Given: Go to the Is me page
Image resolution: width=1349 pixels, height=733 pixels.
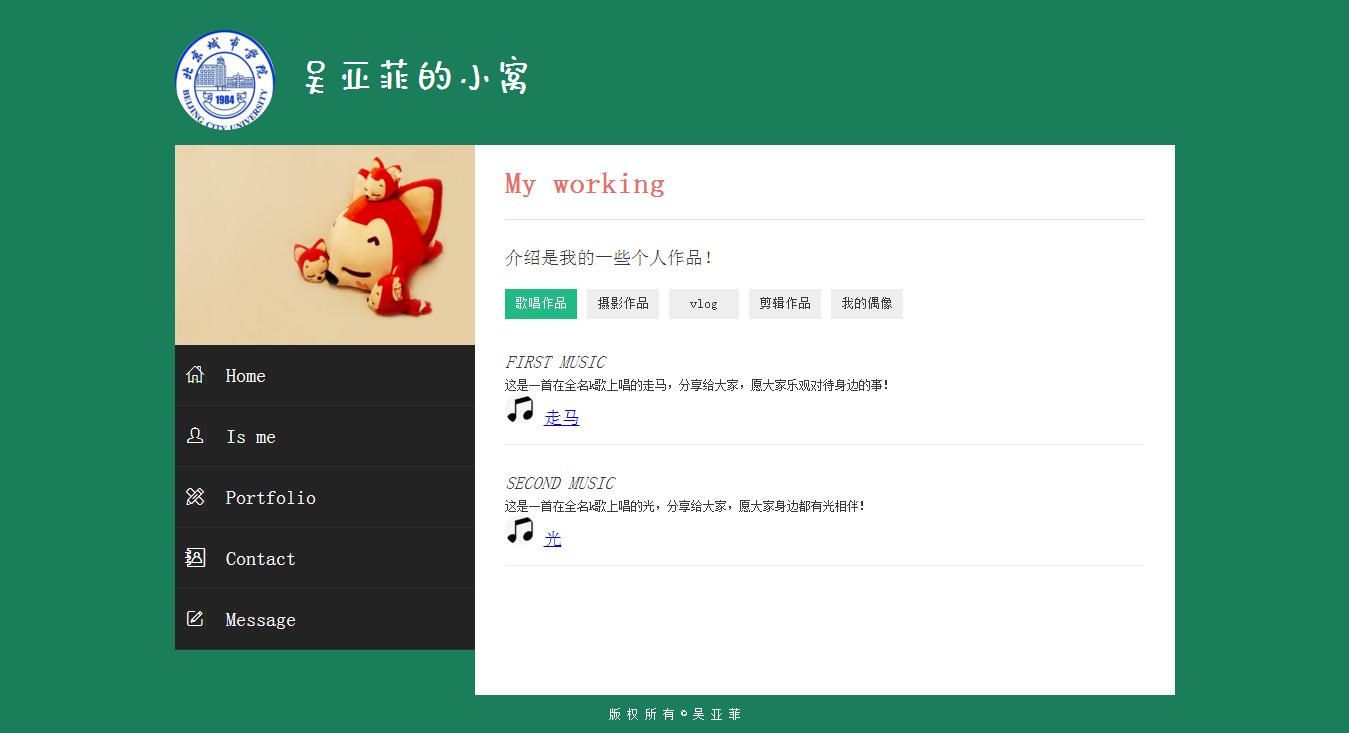Looking at the screenshot, I should pos(325,436).
